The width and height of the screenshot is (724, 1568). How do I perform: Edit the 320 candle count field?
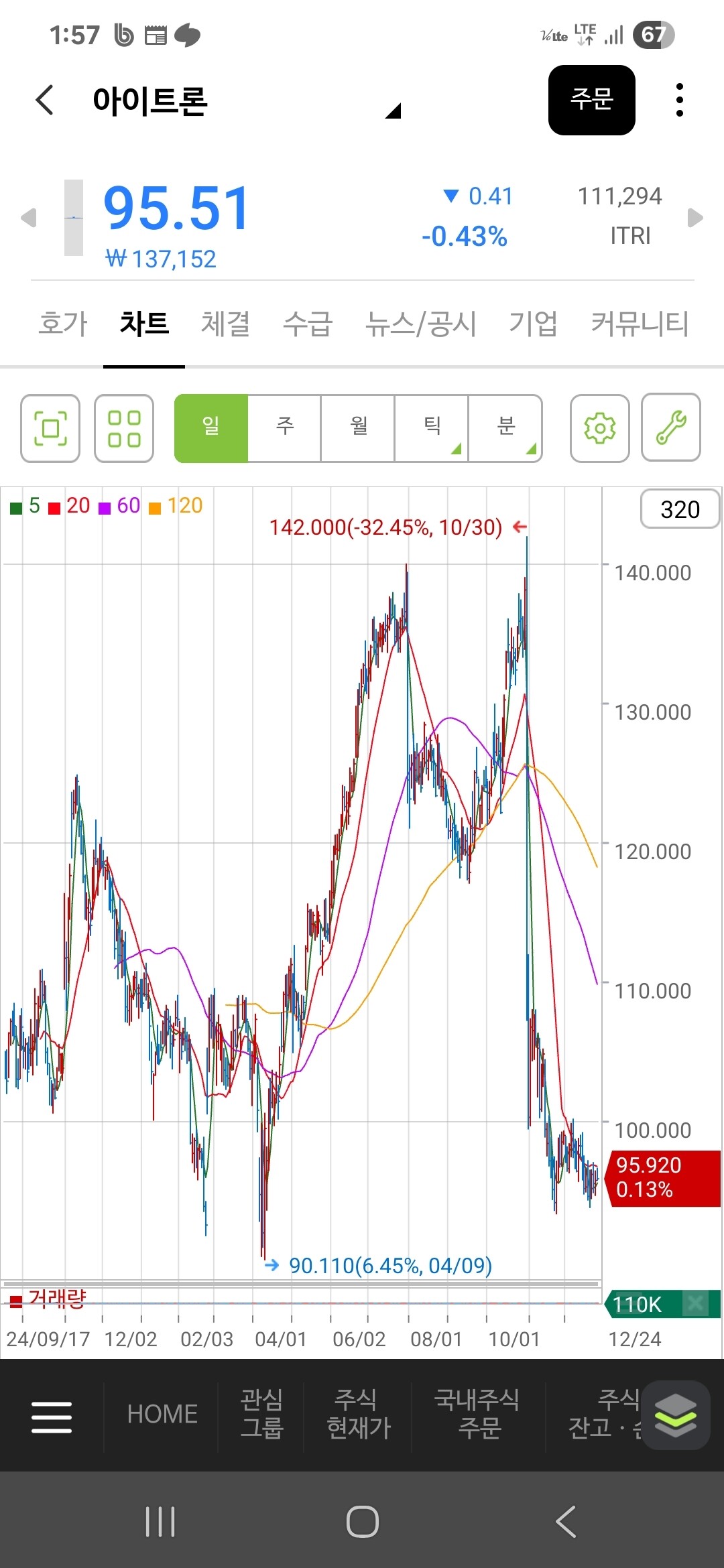click(680, 509)
